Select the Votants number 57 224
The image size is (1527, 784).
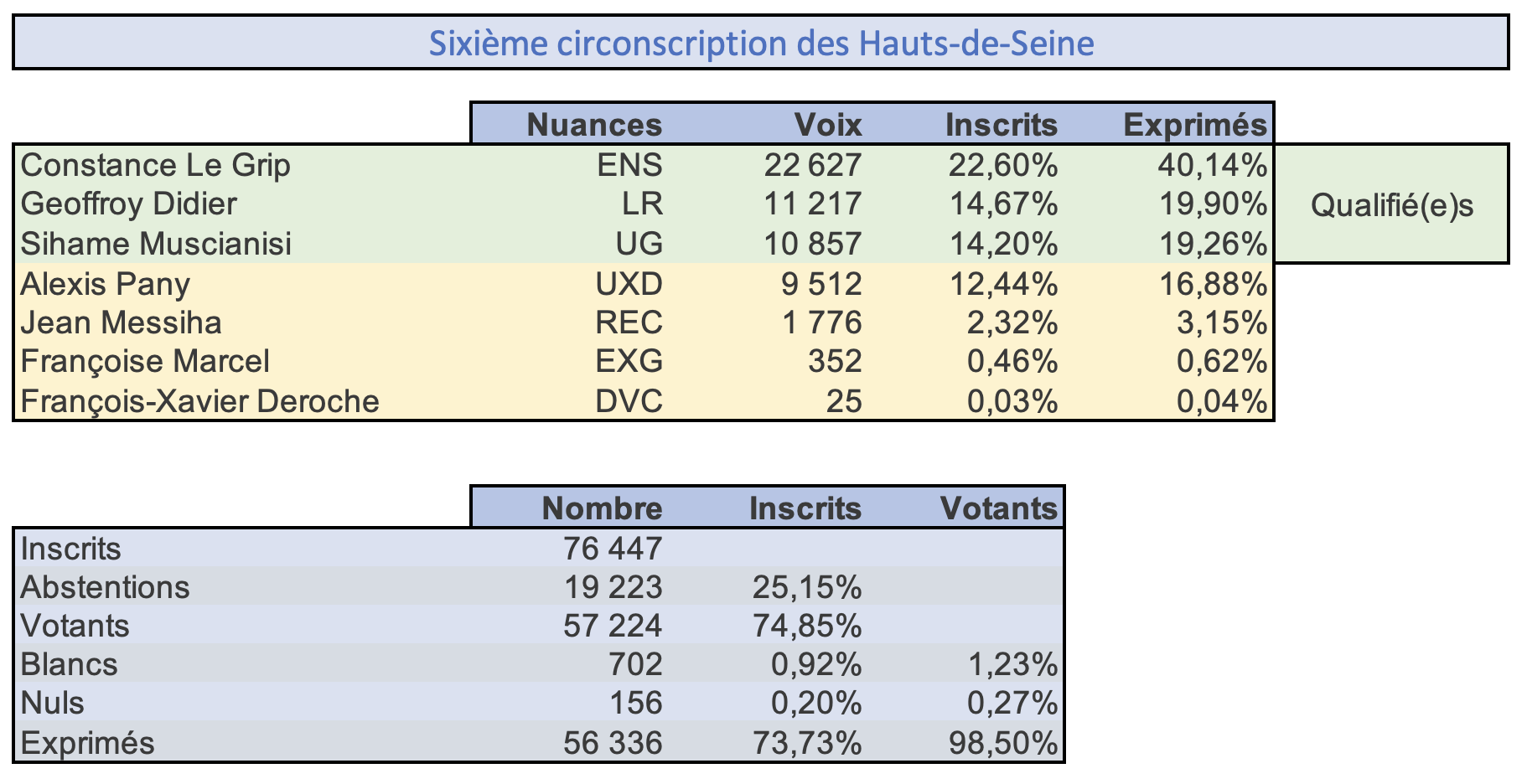[613, 626]
